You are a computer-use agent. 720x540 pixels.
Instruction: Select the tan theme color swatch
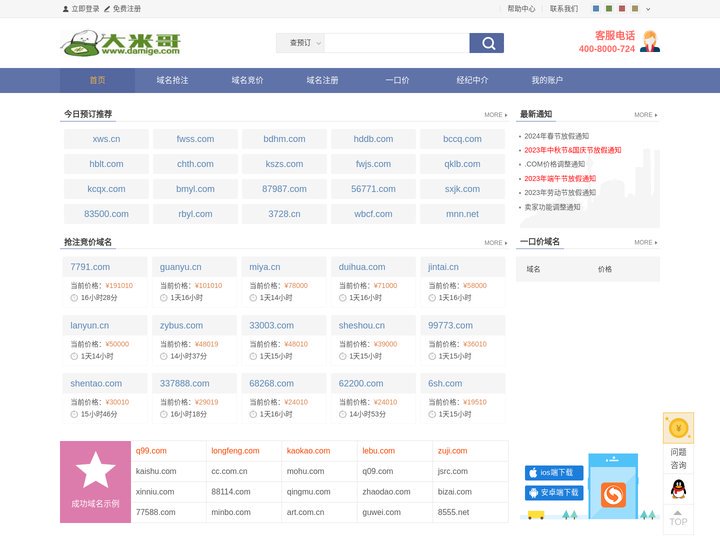point(635,9)
